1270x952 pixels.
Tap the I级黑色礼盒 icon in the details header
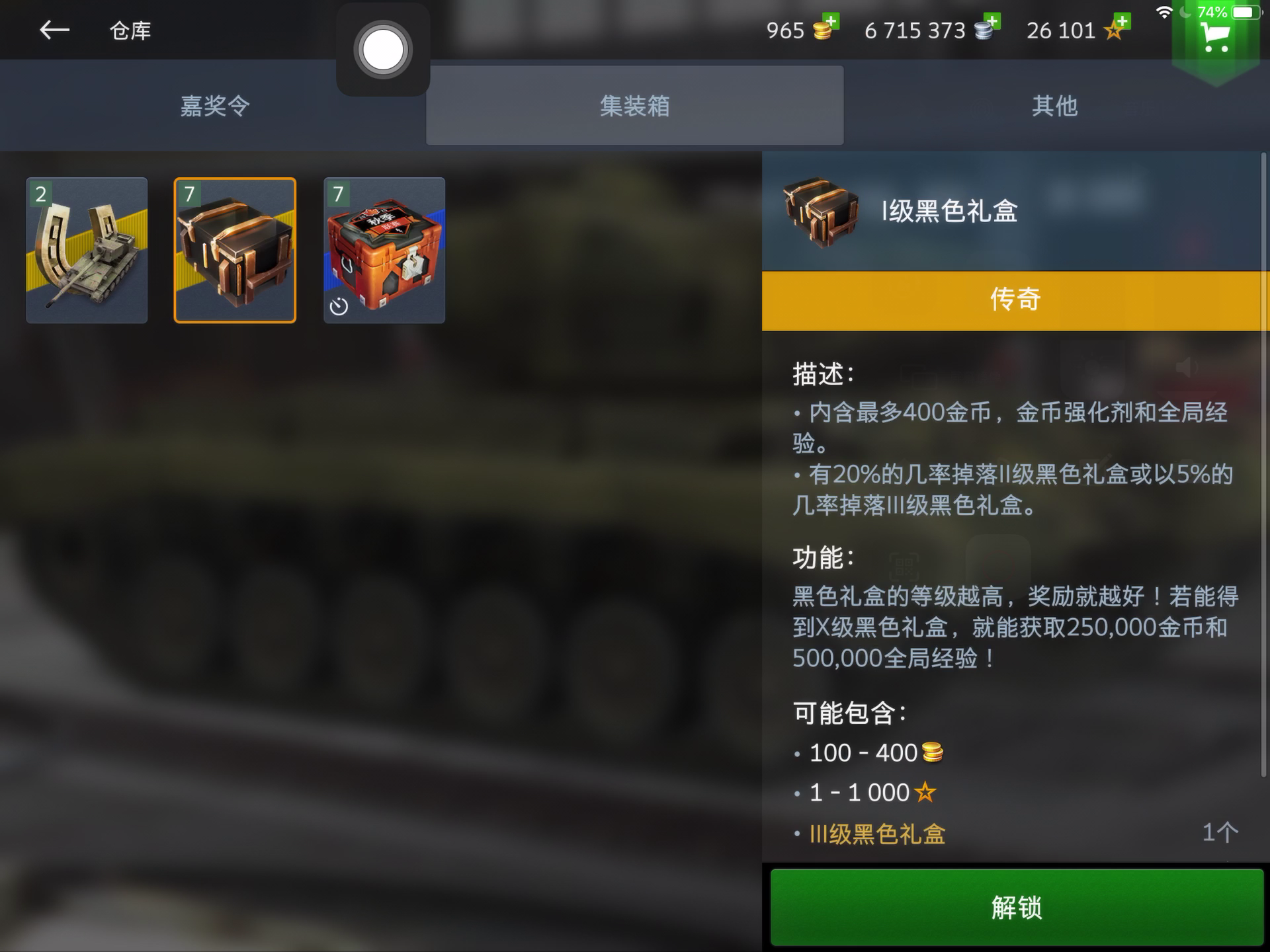tap(821, 212)
